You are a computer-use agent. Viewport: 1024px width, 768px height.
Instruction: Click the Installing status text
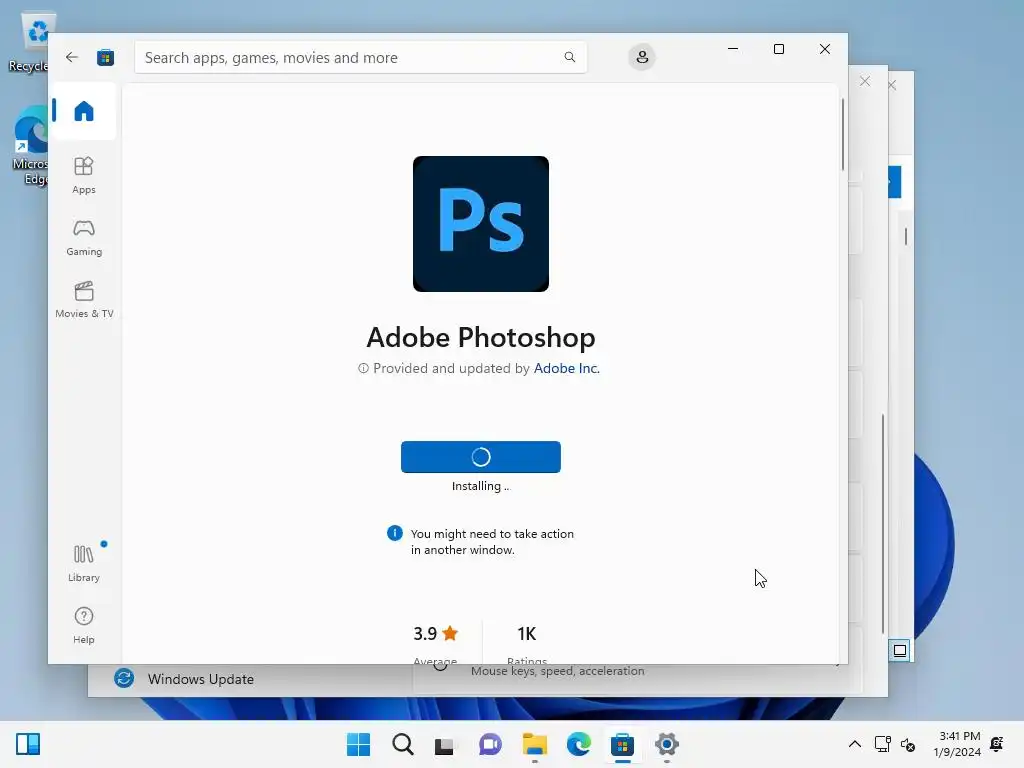click(x=481, y=486)
